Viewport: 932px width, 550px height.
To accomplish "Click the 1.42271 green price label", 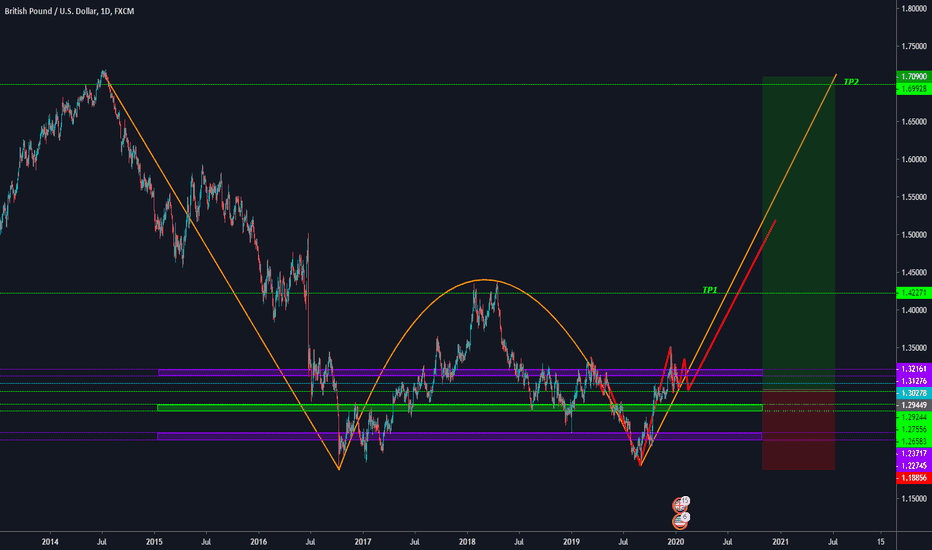I will click(x=913, y=293).
